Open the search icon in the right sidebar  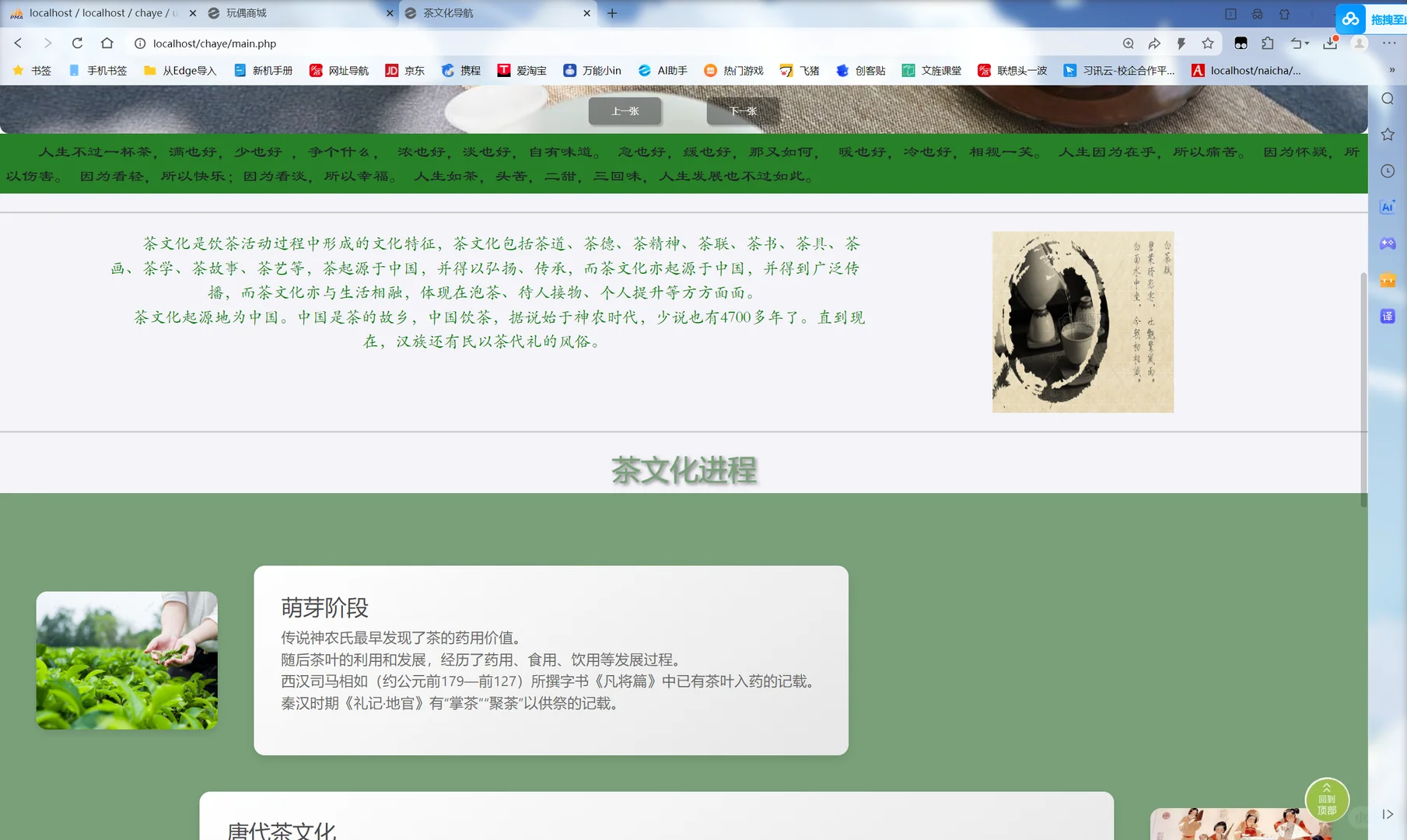coord(1388,99)
